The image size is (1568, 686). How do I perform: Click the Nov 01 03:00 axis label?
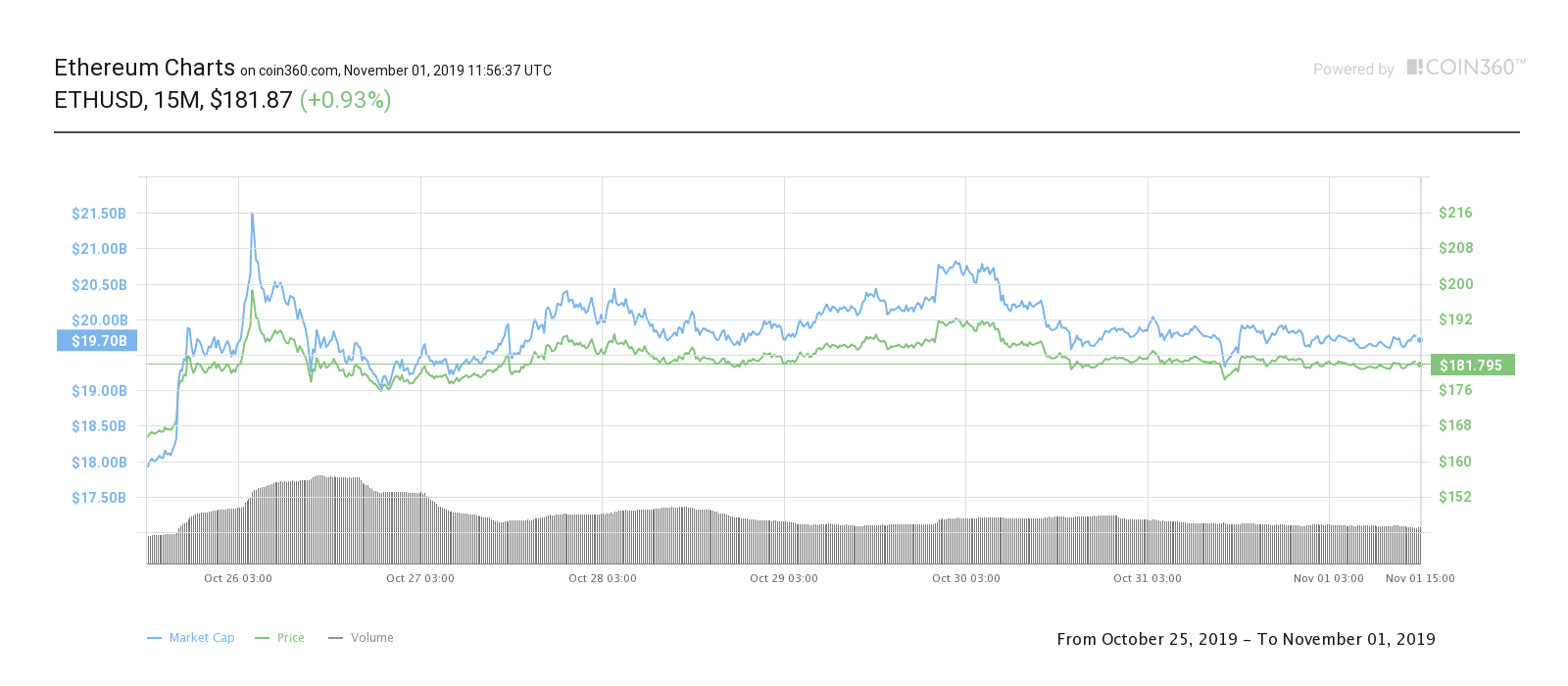(1329, 578)
